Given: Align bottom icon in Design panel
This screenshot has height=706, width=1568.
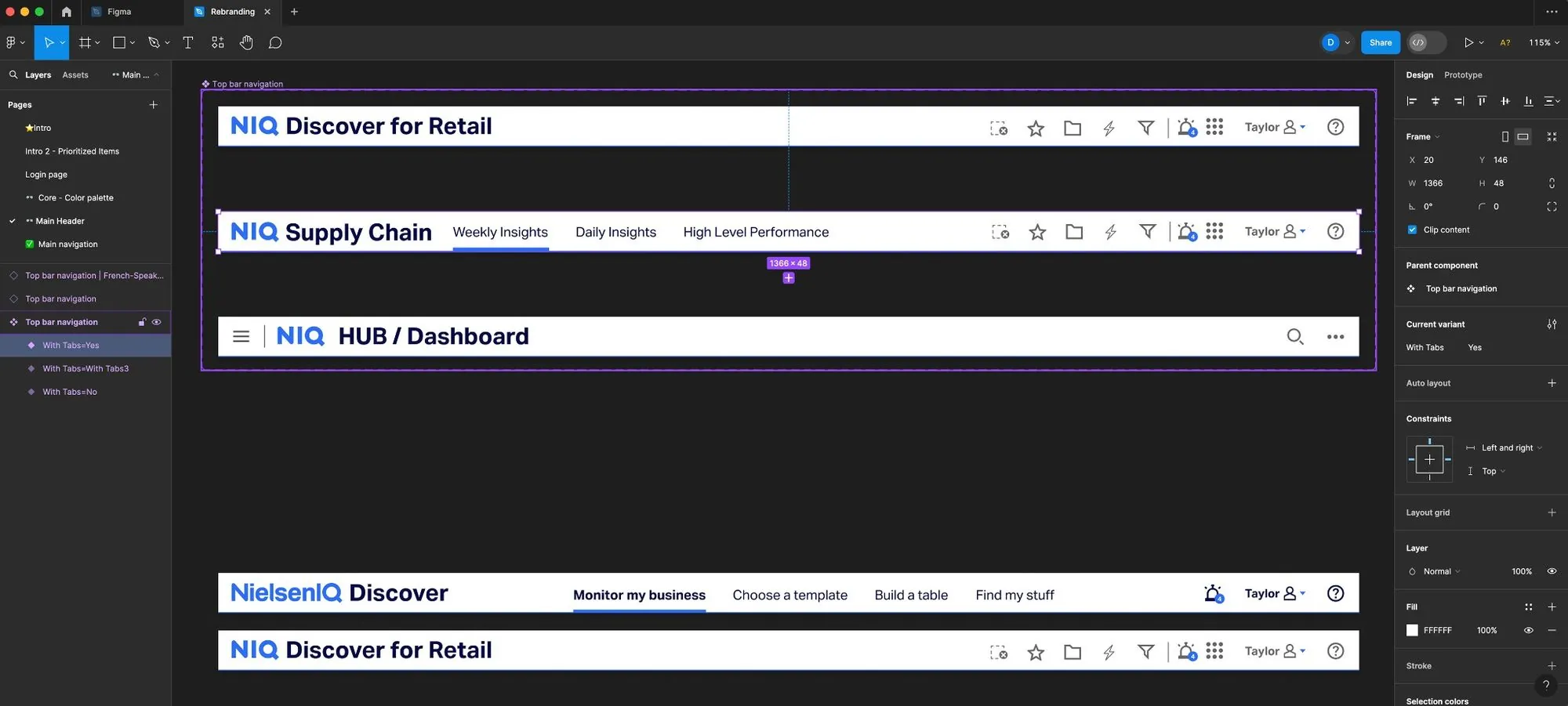Looking at the screenshot, I should click(1528, 100).
